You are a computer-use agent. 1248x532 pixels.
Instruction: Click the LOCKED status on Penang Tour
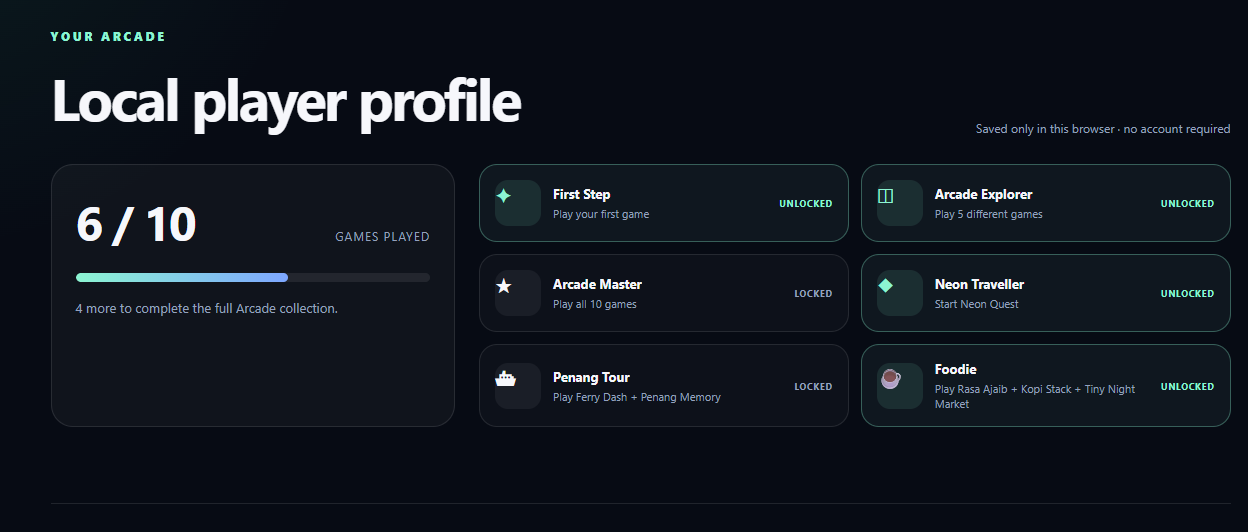(x=813, y=386)
